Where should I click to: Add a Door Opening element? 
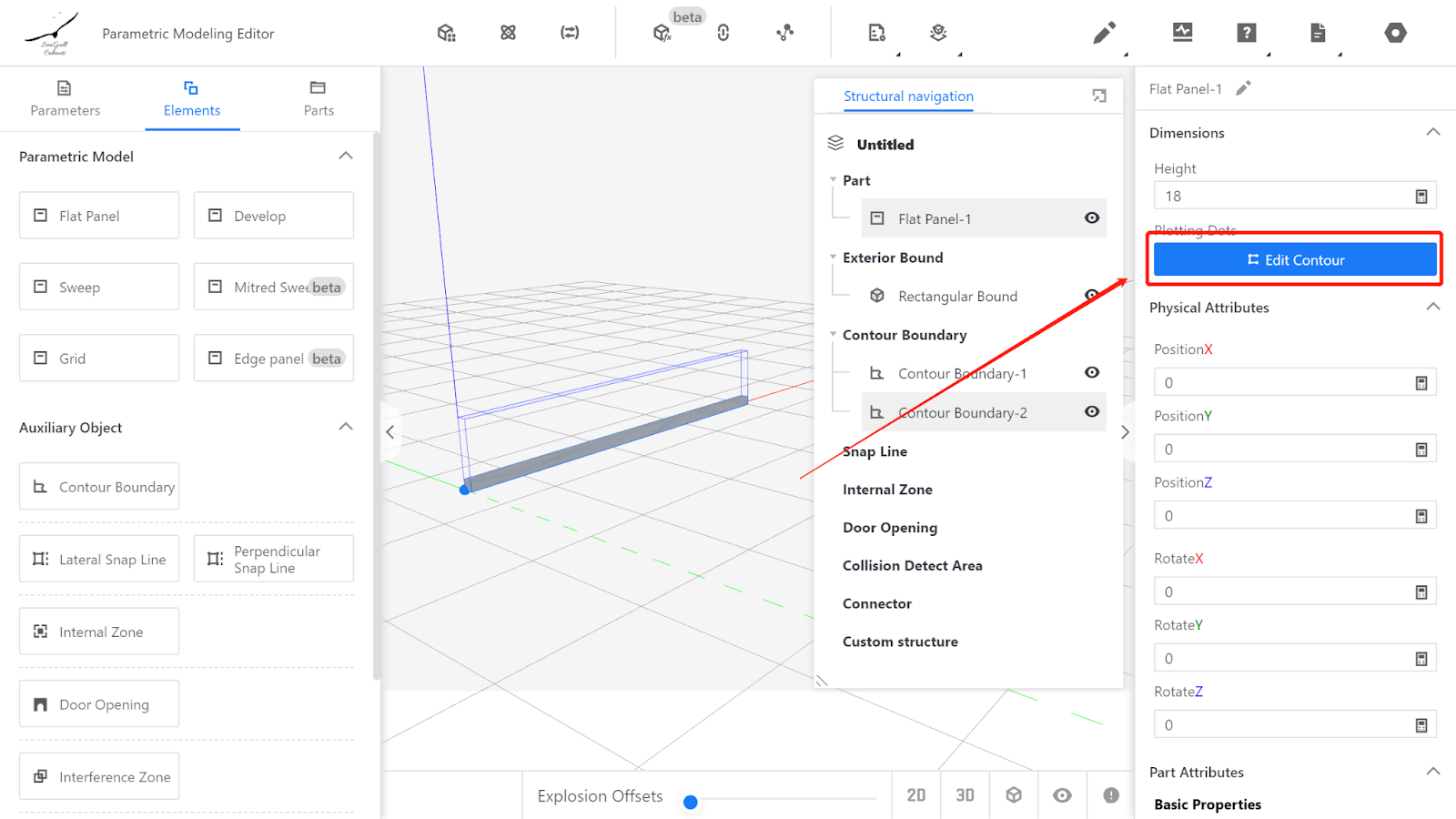coord(99,704)
